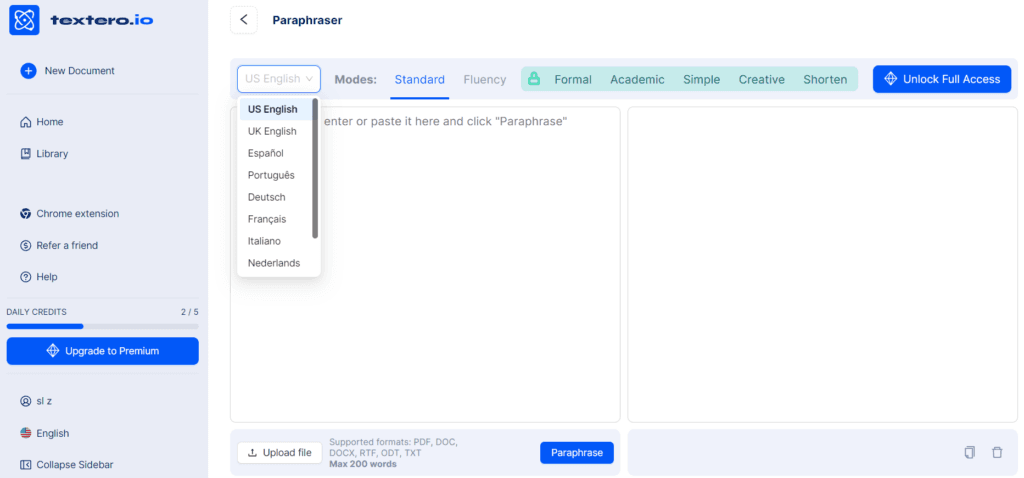Select Nederlands from the language list
This screenshot has width=1024, height=478.
click(276, 263)
